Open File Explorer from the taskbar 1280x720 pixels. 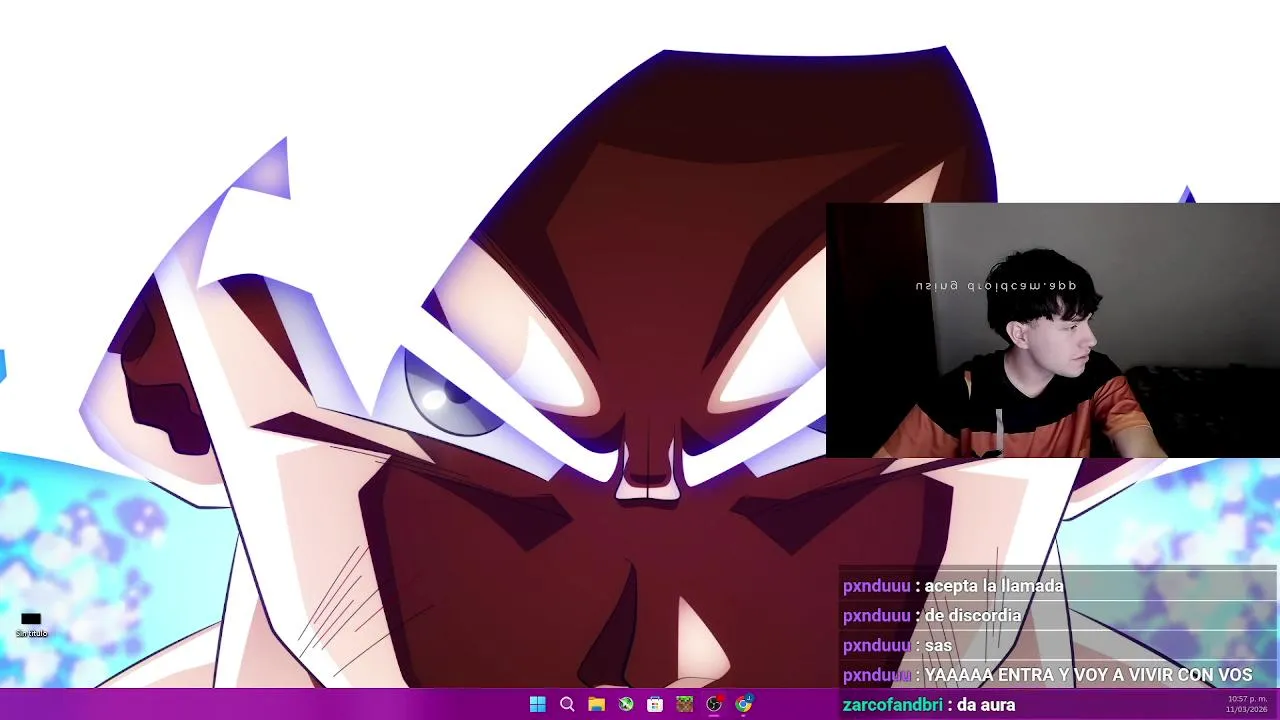pyautogui.click(x=596, y=704)
